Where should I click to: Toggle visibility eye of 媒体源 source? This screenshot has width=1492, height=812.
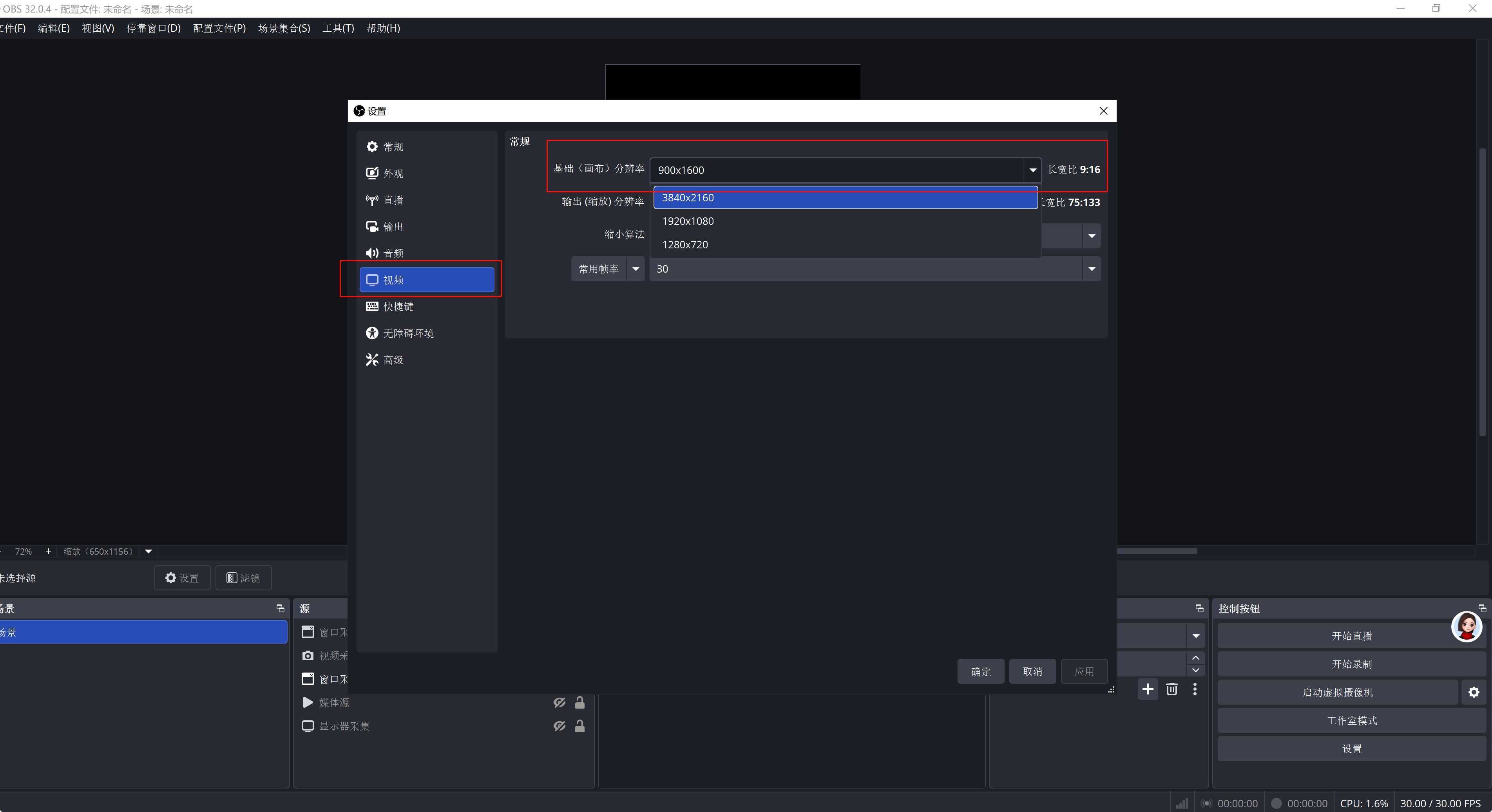[x=559, y=703]
